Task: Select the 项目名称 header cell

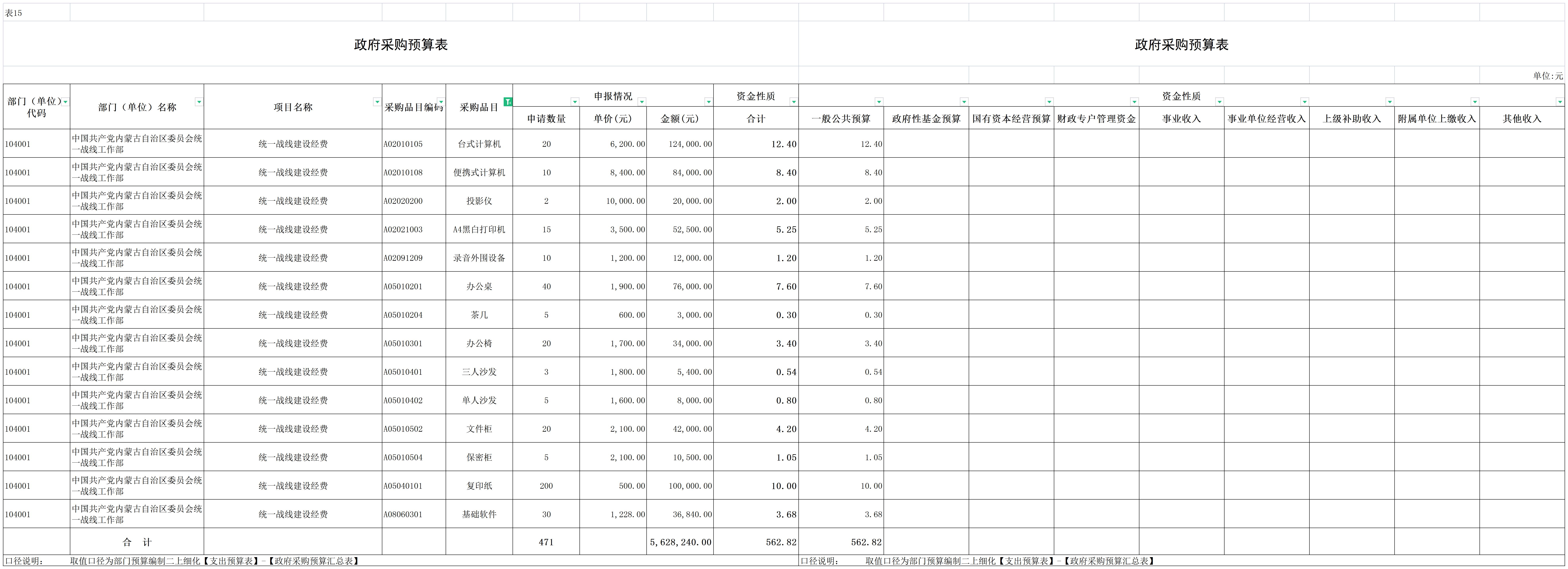Action: (x=293, y=106)
